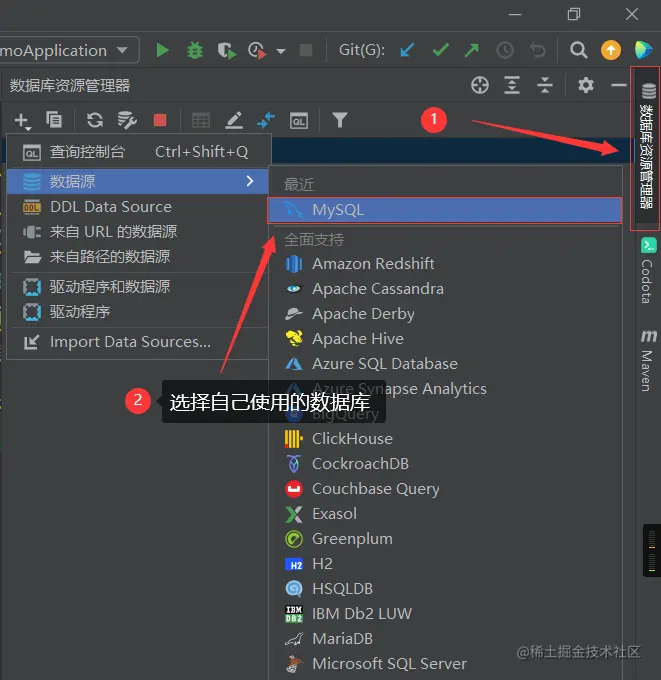661x680 pixels.
Task: Select Microsoft SQL Server data source
Action: coord(446,664)
